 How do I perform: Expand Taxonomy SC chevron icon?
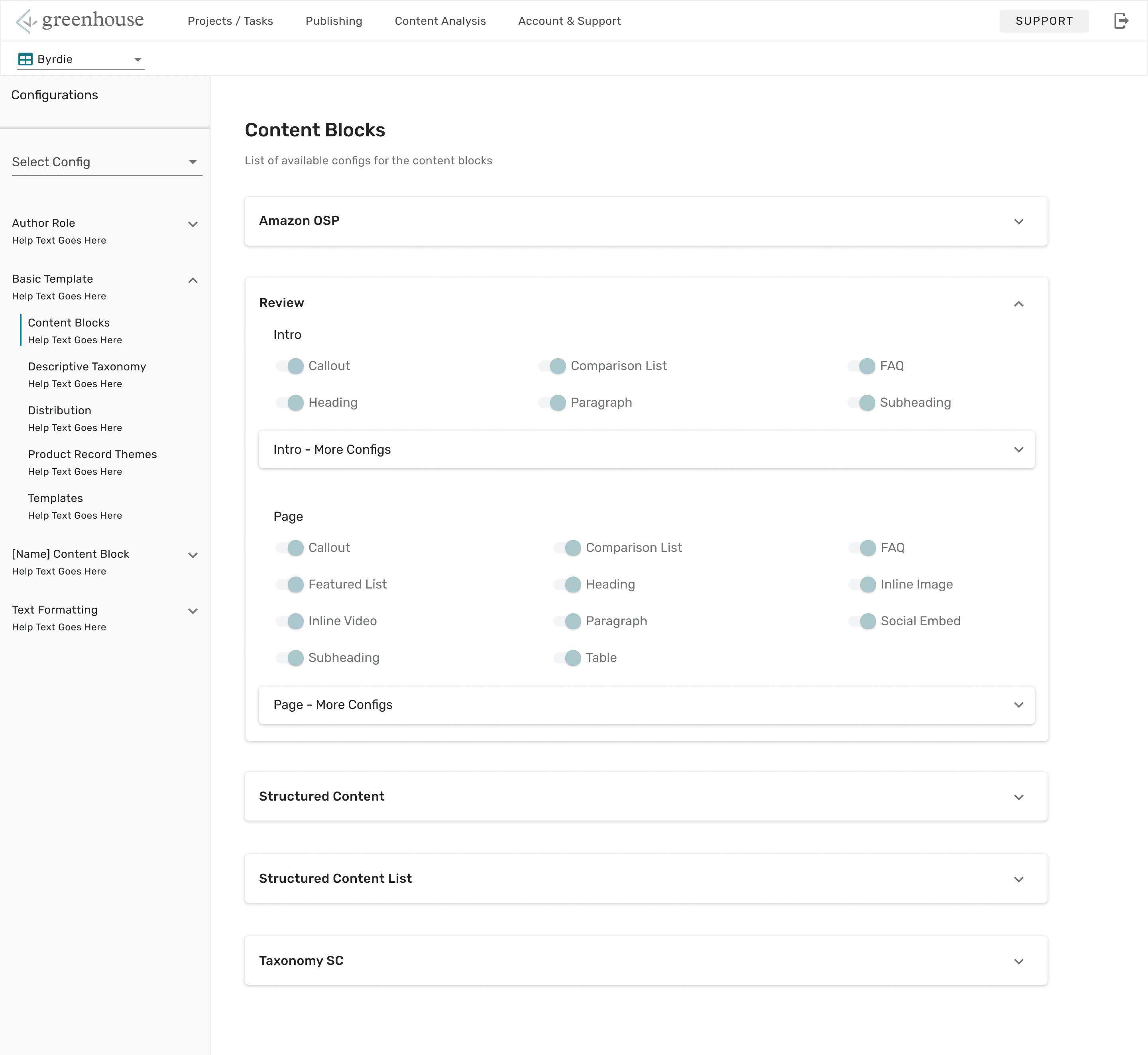(x=1018, y=961)
